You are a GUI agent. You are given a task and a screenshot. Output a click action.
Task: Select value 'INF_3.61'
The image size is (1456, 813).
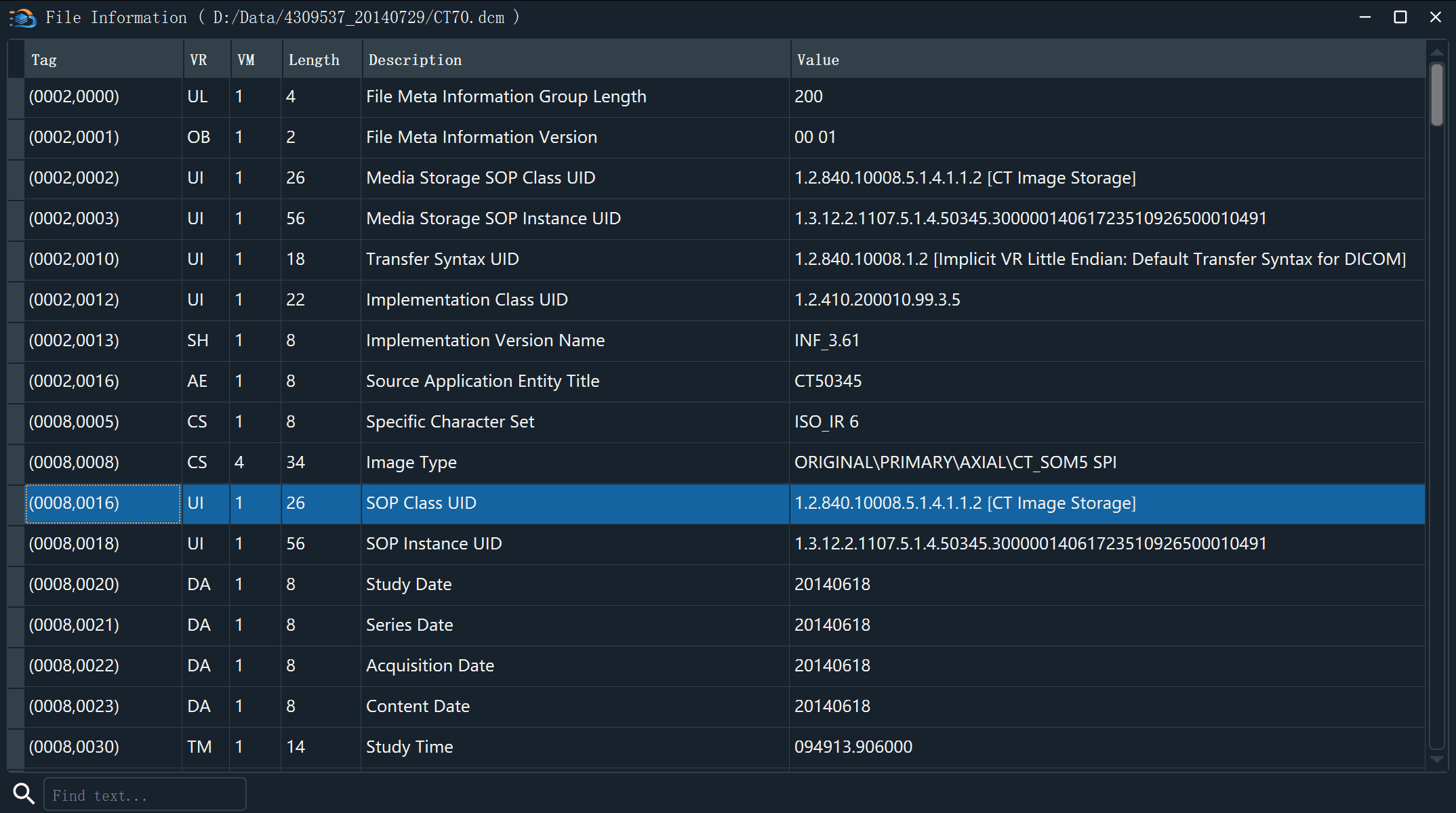tap(1108, 341)
